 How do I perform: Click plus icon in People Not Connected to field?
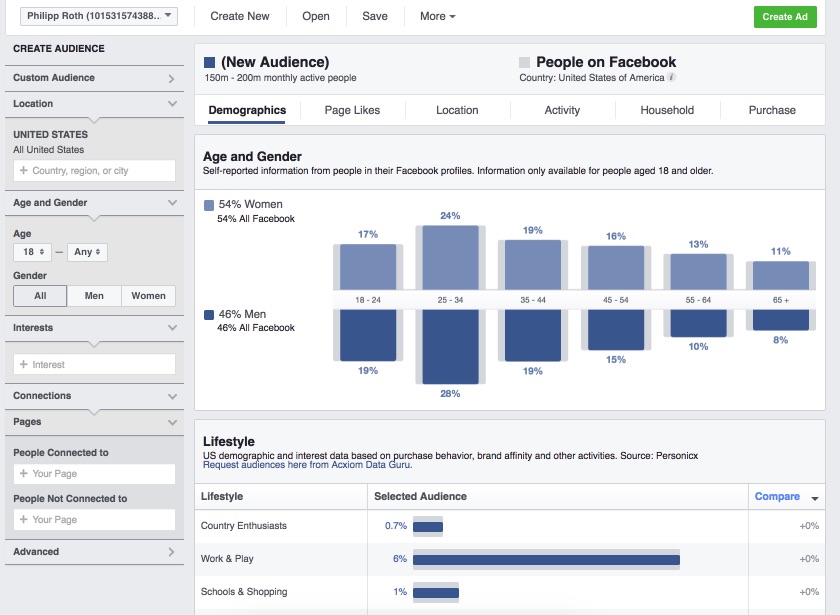tap(24, 519)
